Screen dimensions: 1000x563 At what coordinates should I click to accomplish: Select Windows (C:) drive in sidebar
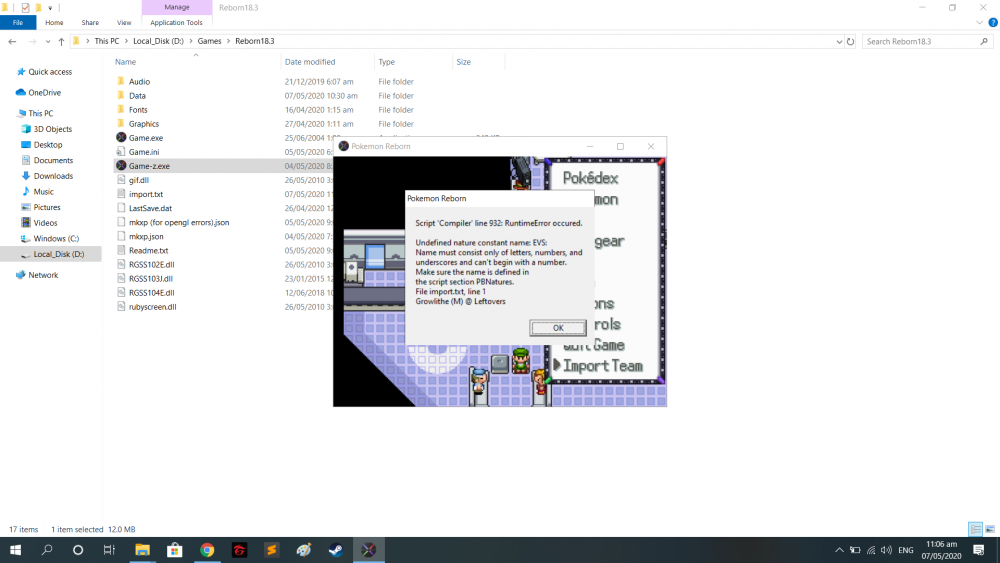point(56,238)
